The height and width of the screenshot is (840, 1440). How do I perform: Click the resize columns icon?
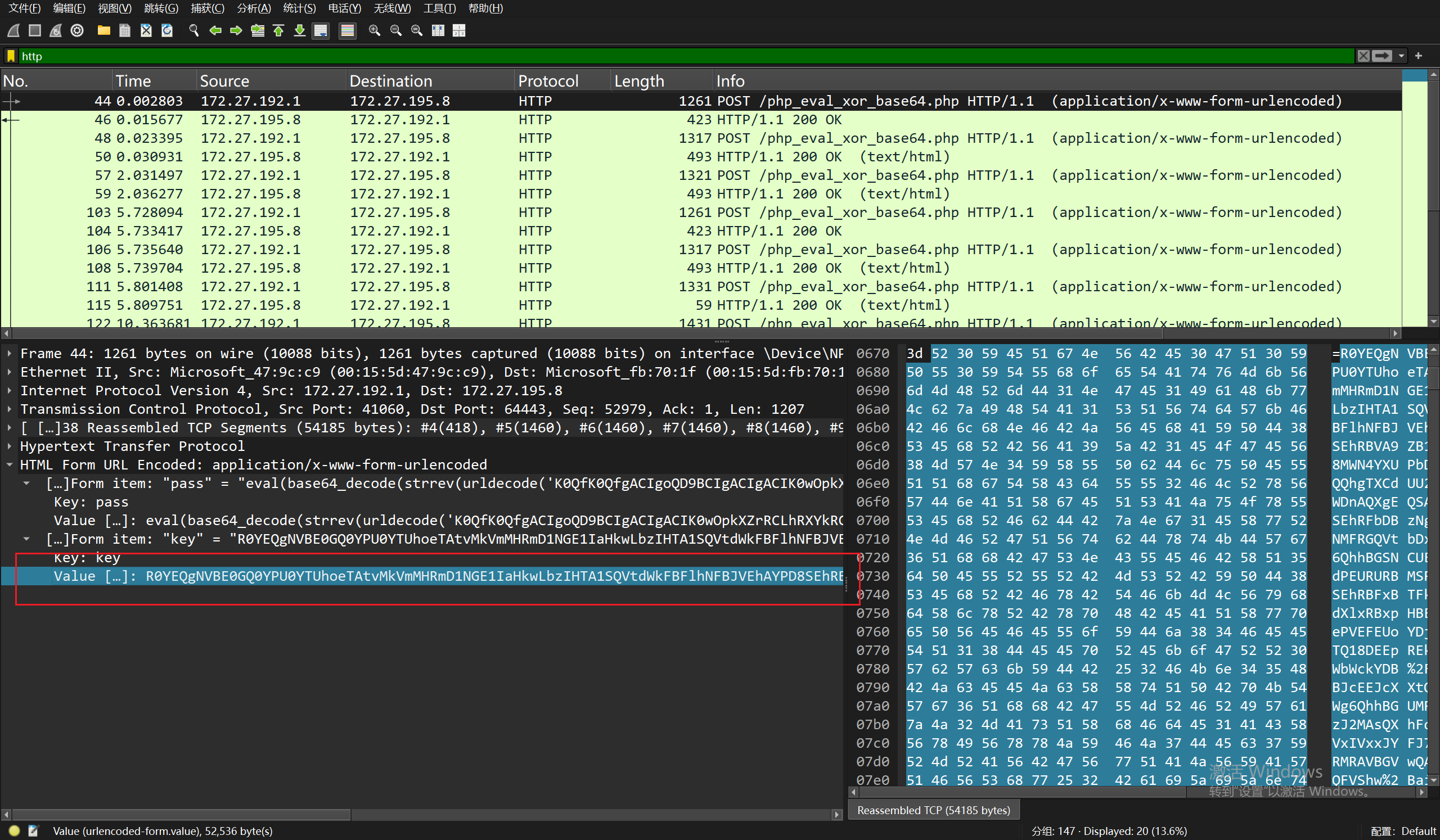(x=438, y=31)
